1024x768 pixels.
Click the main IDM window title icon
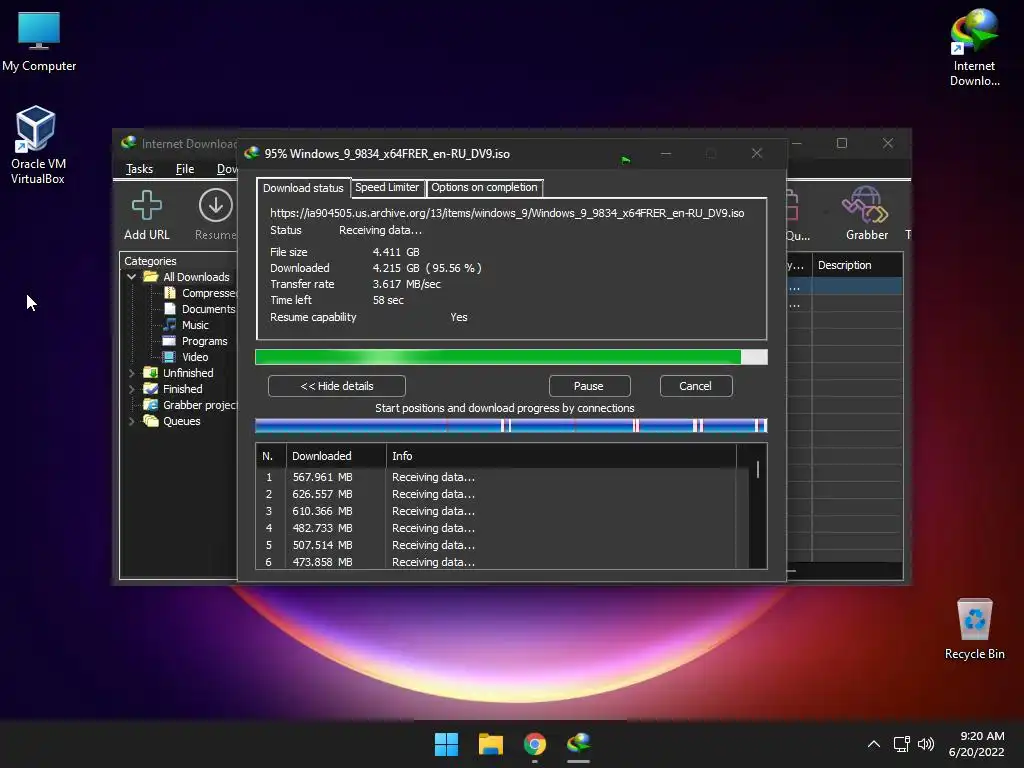pos(129,143)
